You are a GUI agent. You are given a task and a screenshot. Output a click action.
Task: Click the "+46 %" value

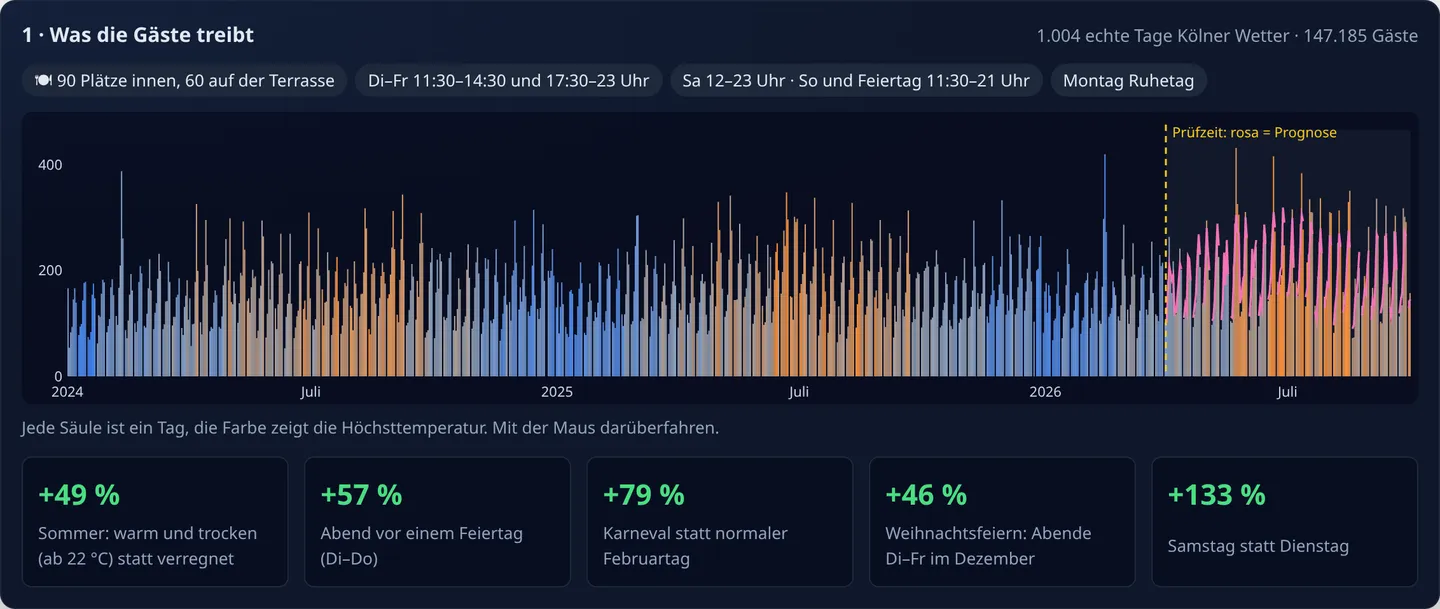pos(926,494)
